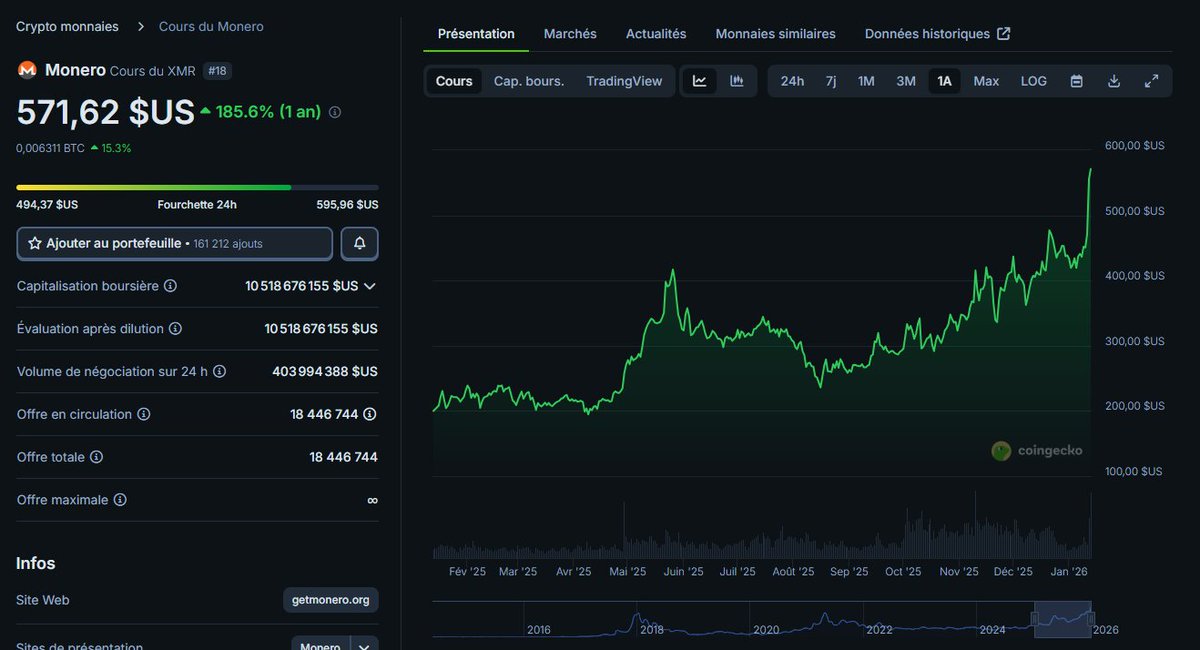
Task: Click the Juin '25 axis label
Action: pos(682,572)
